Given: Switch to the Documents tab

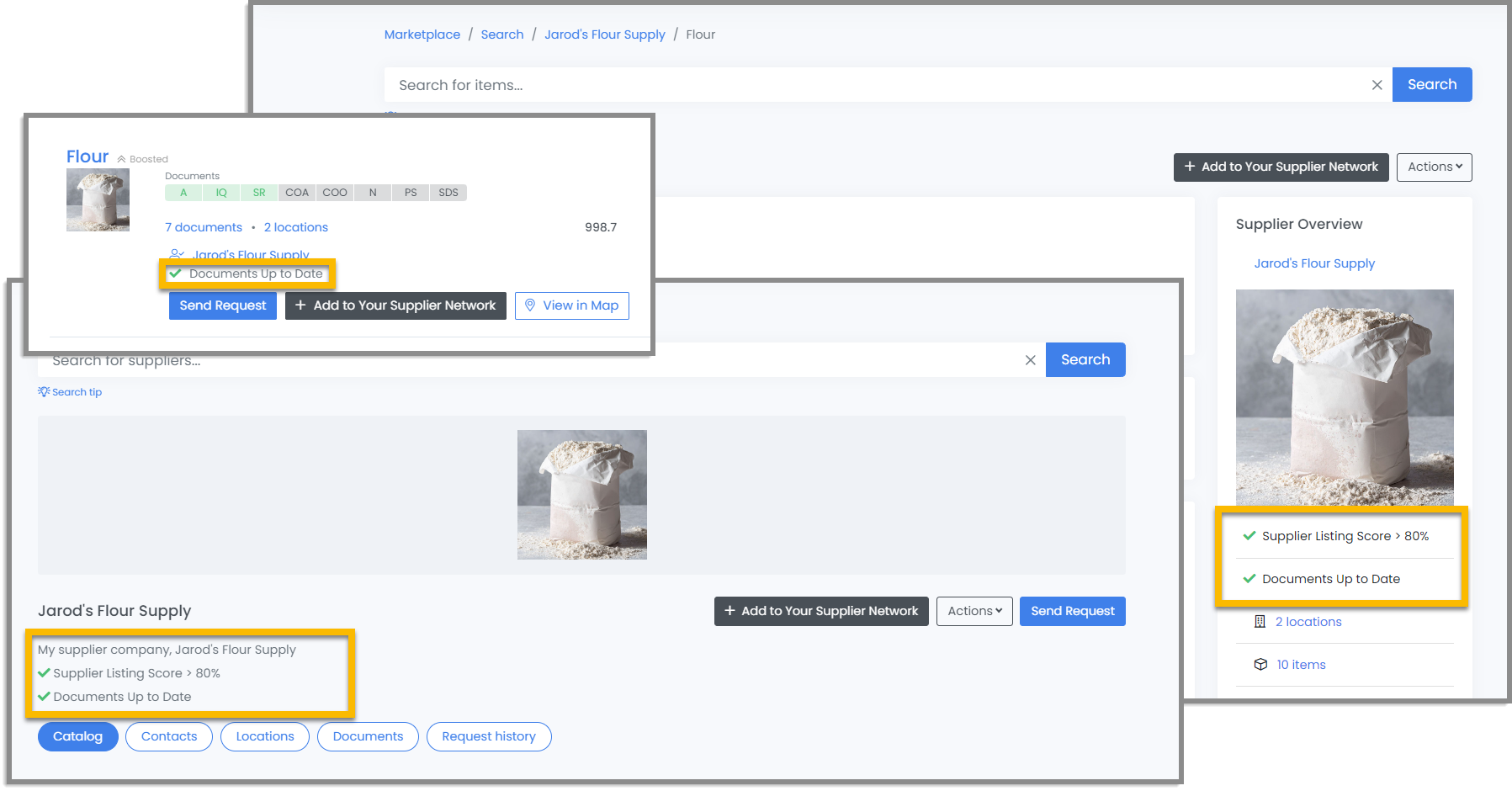Looking at the screenshot, I should (x=368, y=736).
